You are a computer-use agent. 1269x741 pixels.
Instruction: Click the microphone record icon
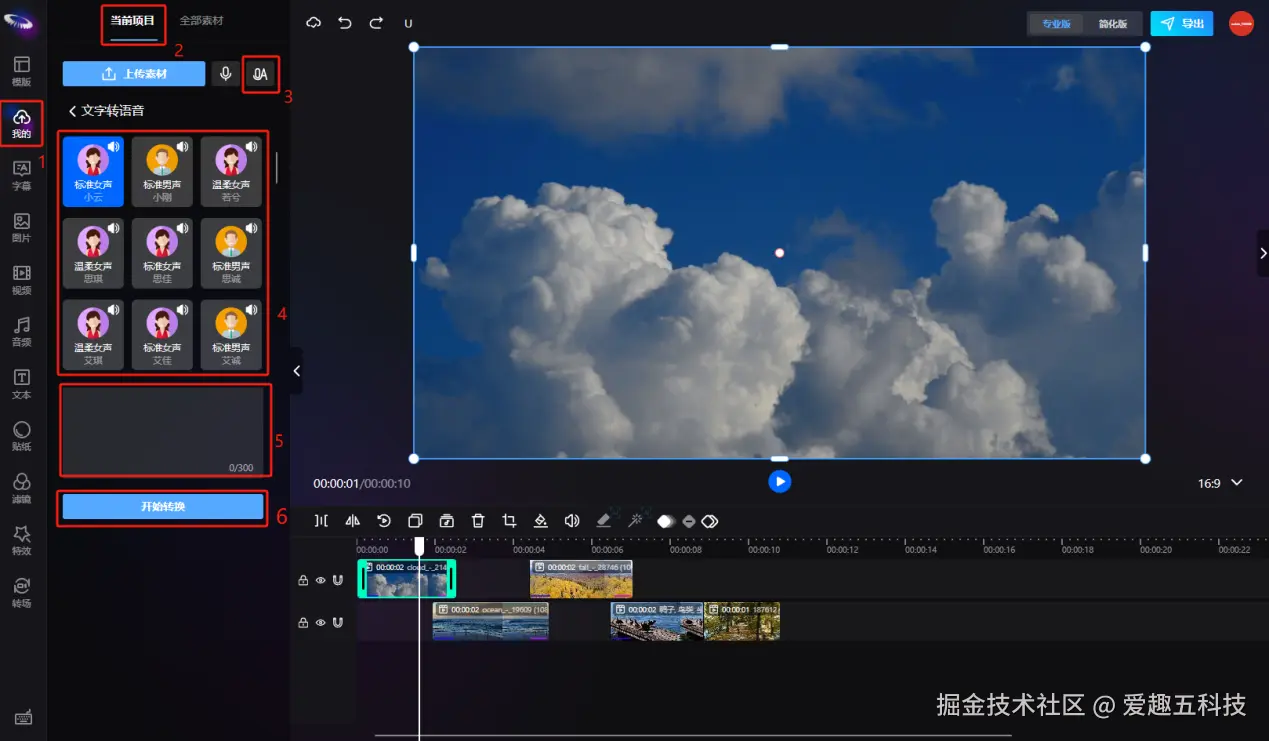tap(226, 74)
